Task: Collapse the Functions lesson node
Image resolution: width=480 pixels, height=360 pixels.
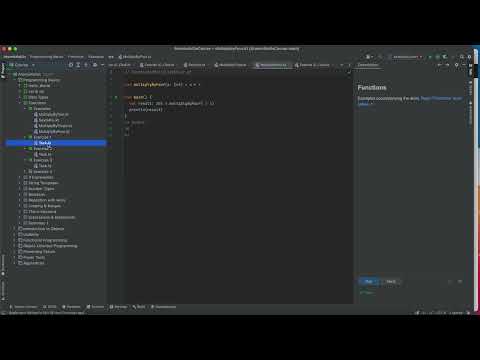Action: 20,103
